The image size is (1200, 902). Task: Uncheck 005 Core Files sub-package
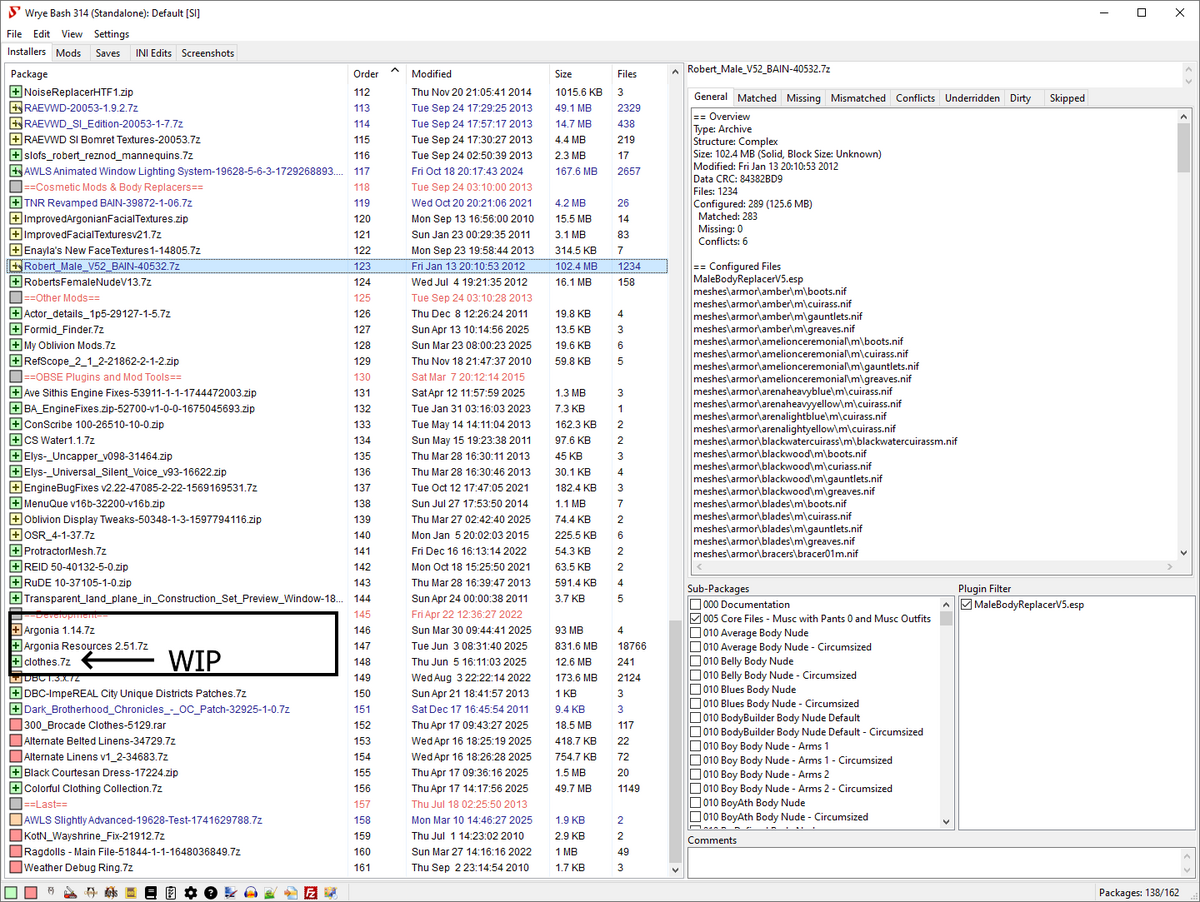point(695,619)
